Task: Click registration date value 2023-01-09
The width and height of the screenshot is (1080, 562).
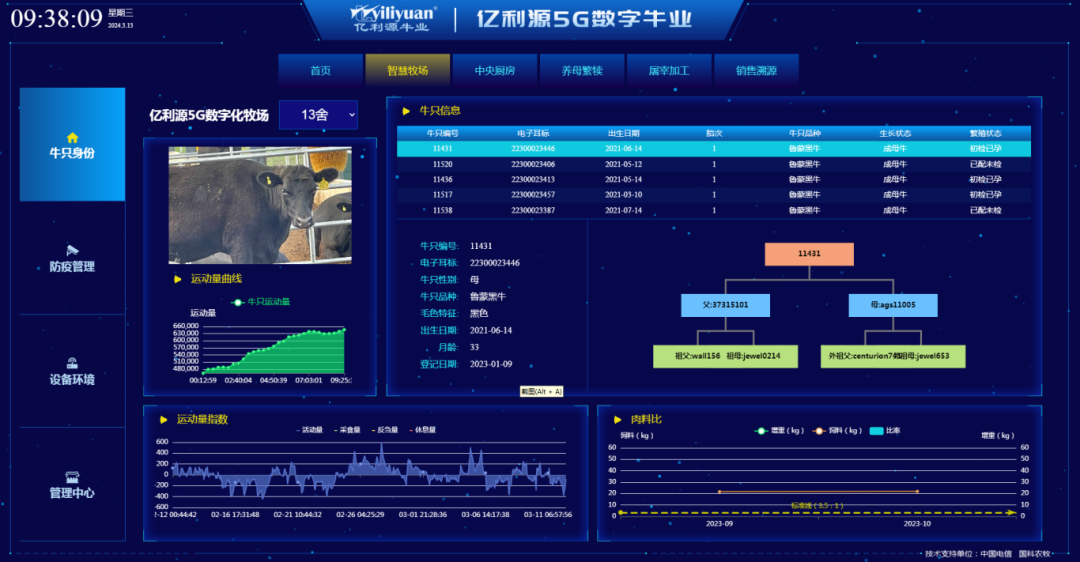Action: coord(491,364)
